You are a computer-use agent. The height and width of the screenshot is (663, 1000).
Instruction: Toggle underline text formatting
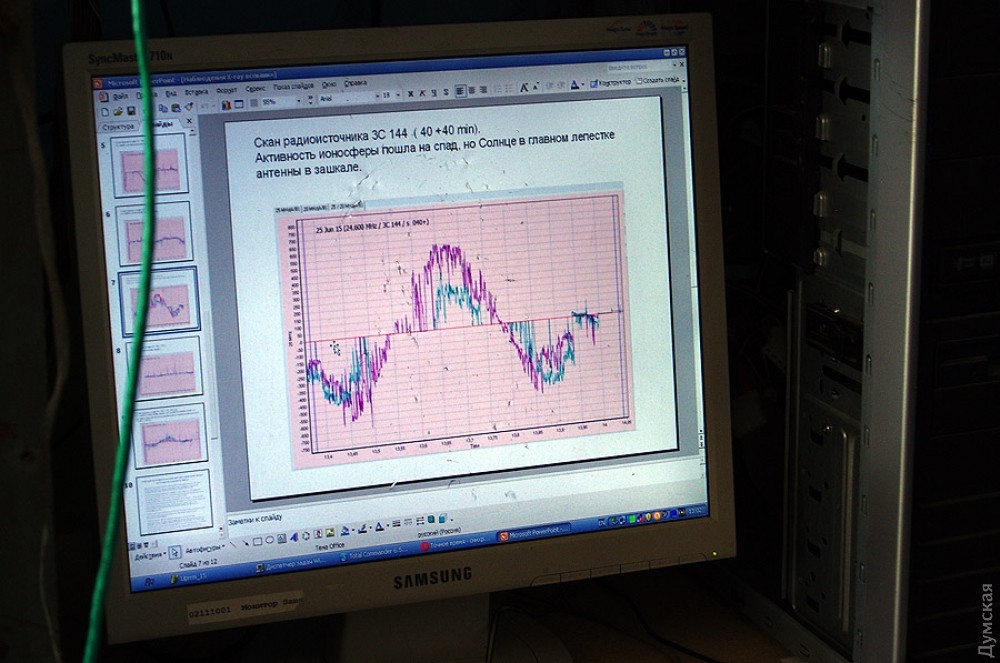coord(432,94)
